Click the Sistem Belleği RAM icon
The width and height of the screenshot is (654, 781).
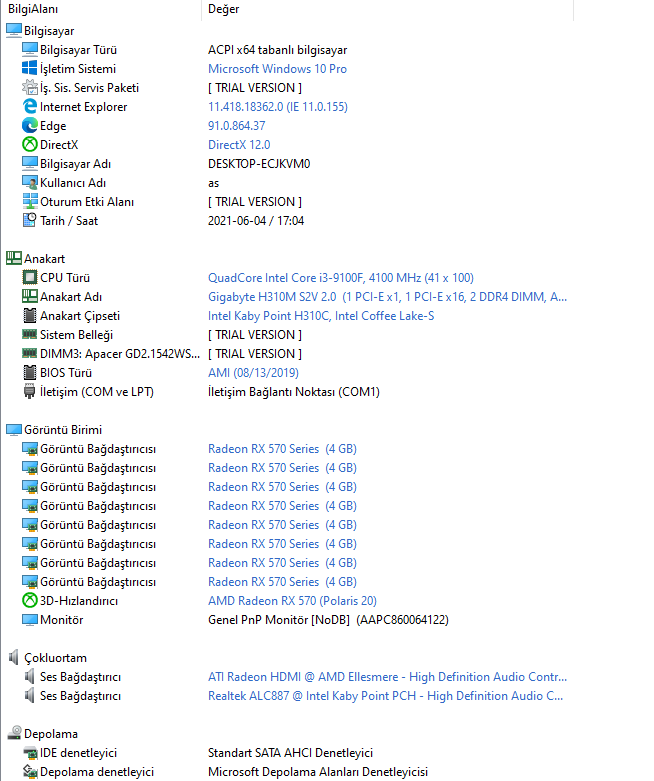(x=30, y=334)
